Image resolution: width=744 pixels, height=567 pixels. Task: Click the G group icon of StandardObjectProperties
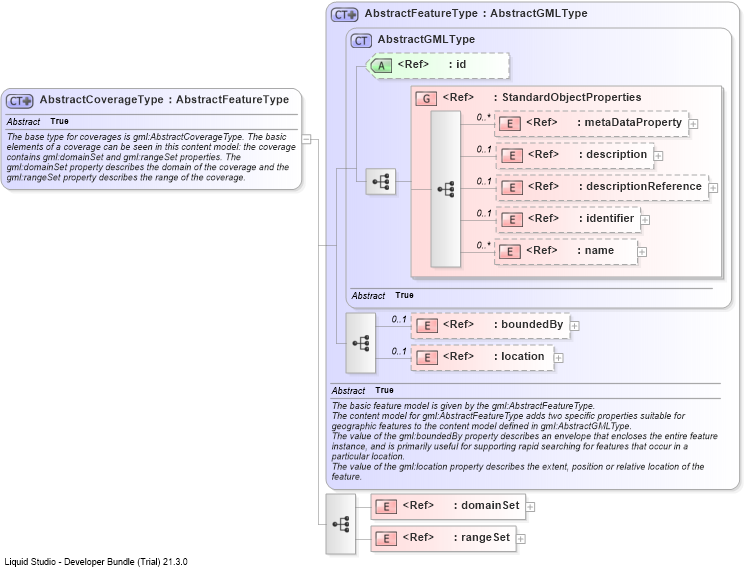point(426,99)
